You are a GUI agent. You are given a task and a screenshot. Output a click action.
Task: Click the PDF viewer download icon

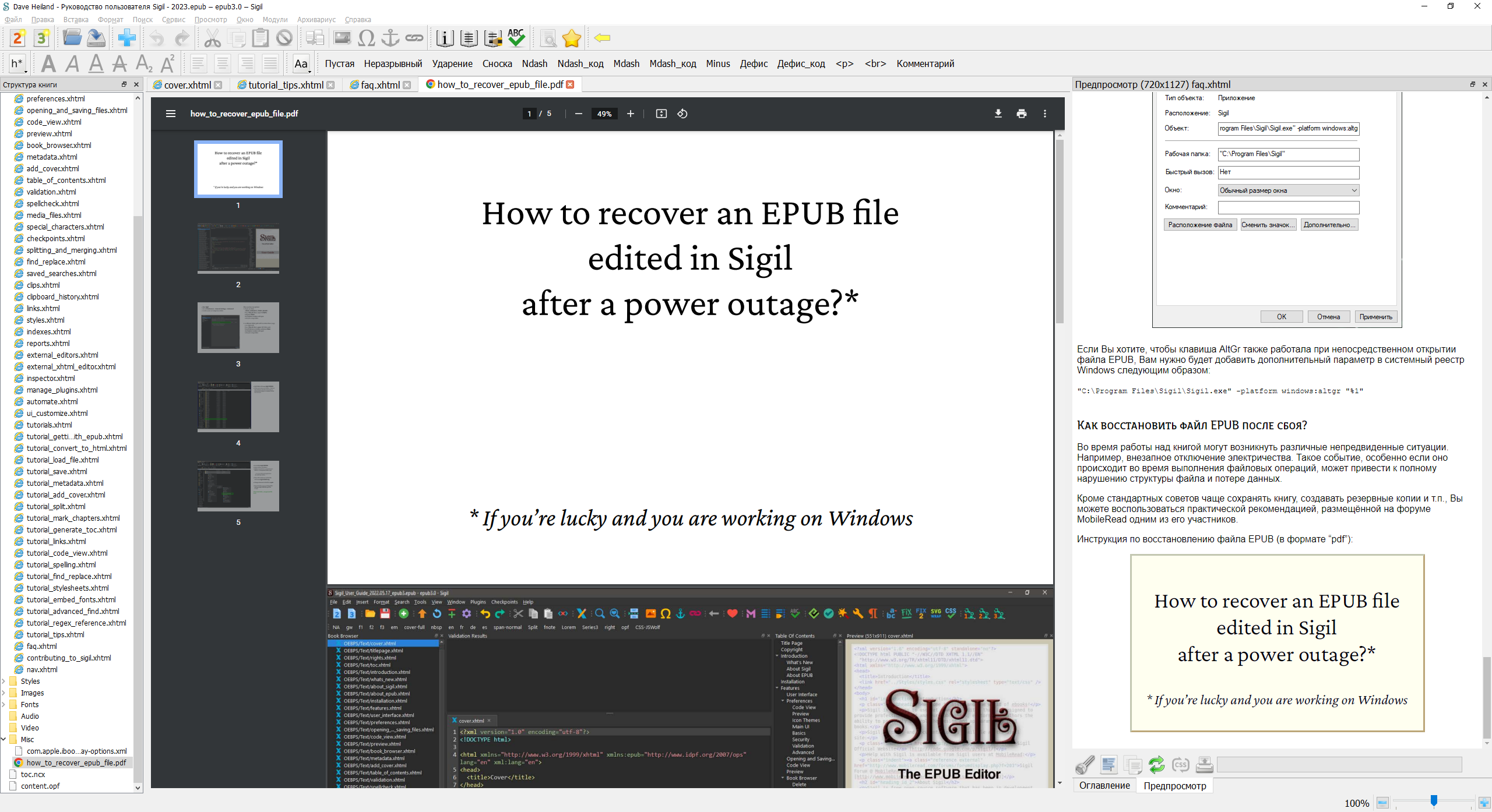998,114
